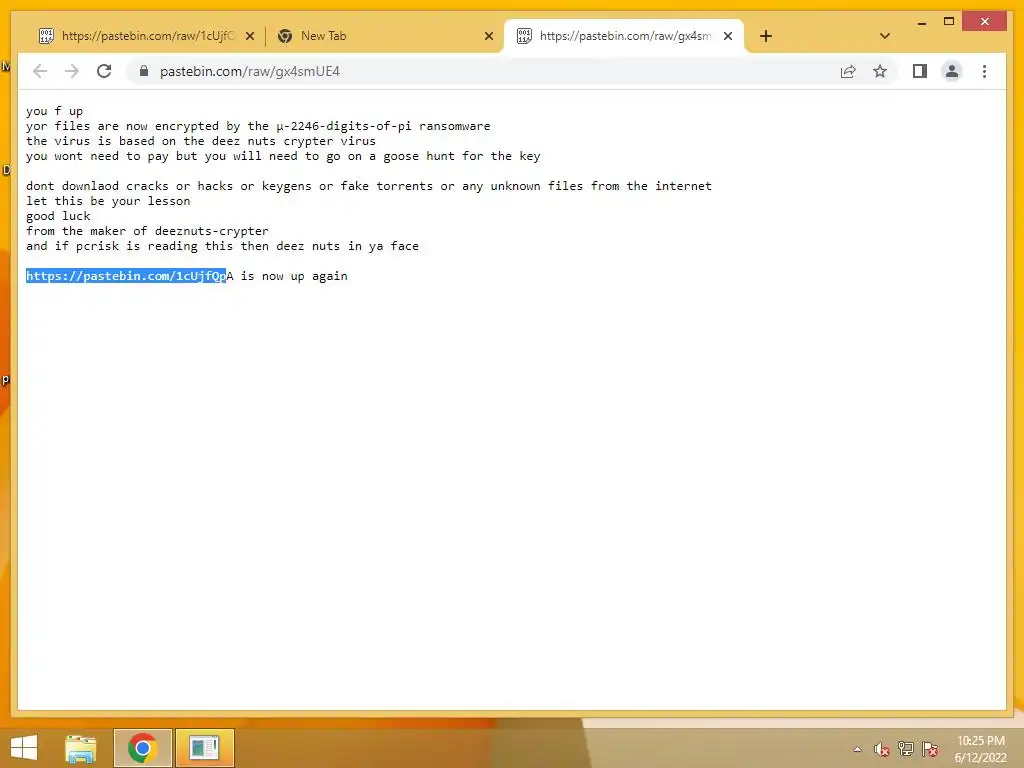This screenshot has width=1024, height=768.
Task: Click the highlighted https://pastebin.com/1cUjfQp text
Action: tap(125, 276)
